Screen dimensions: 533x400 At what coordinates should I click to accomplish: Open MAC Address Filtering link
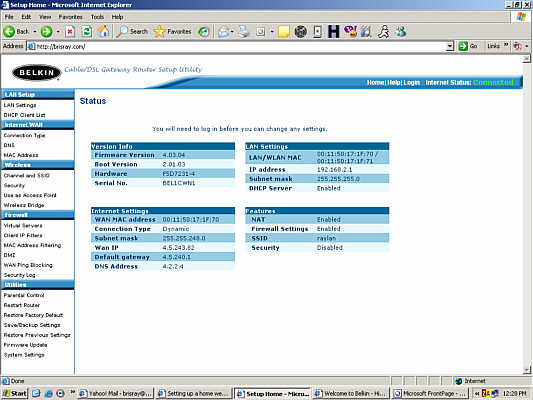(x=32, y=245)
